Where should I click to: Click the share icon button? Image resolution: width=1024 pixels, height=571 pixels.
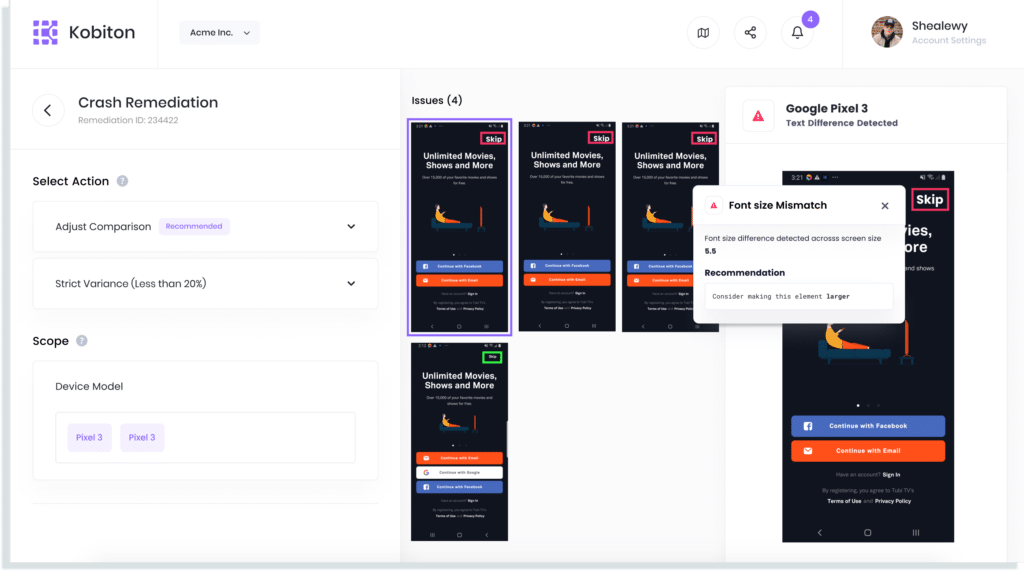pos(750,33)
